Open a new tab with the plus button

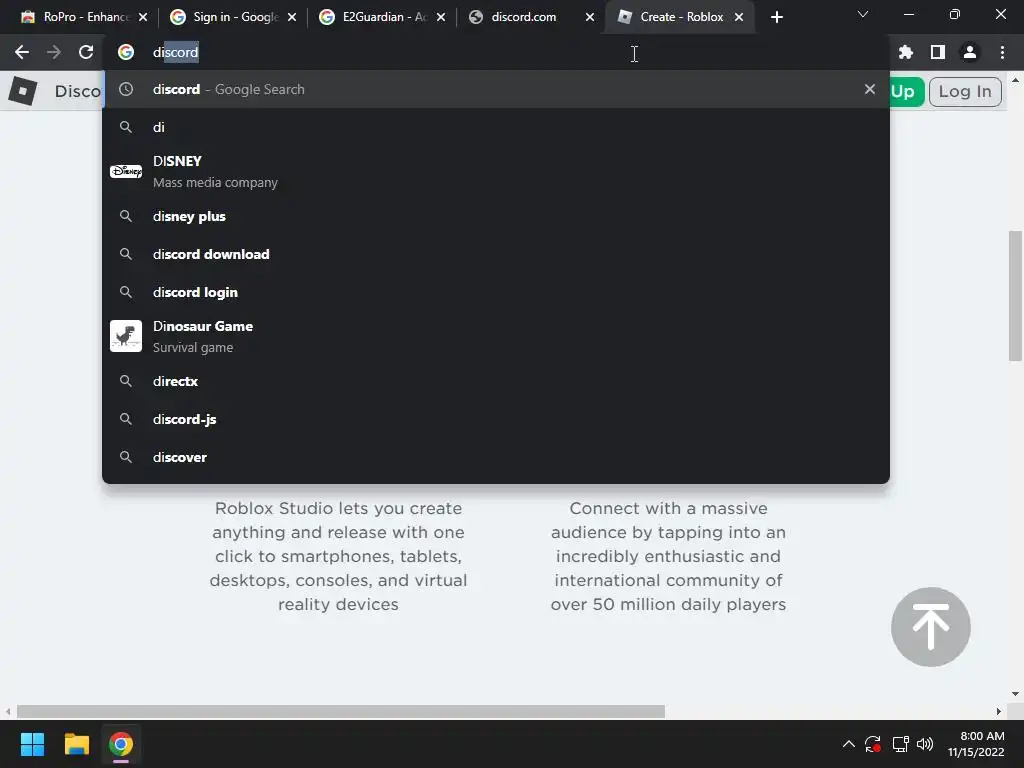tap(776, 17)
